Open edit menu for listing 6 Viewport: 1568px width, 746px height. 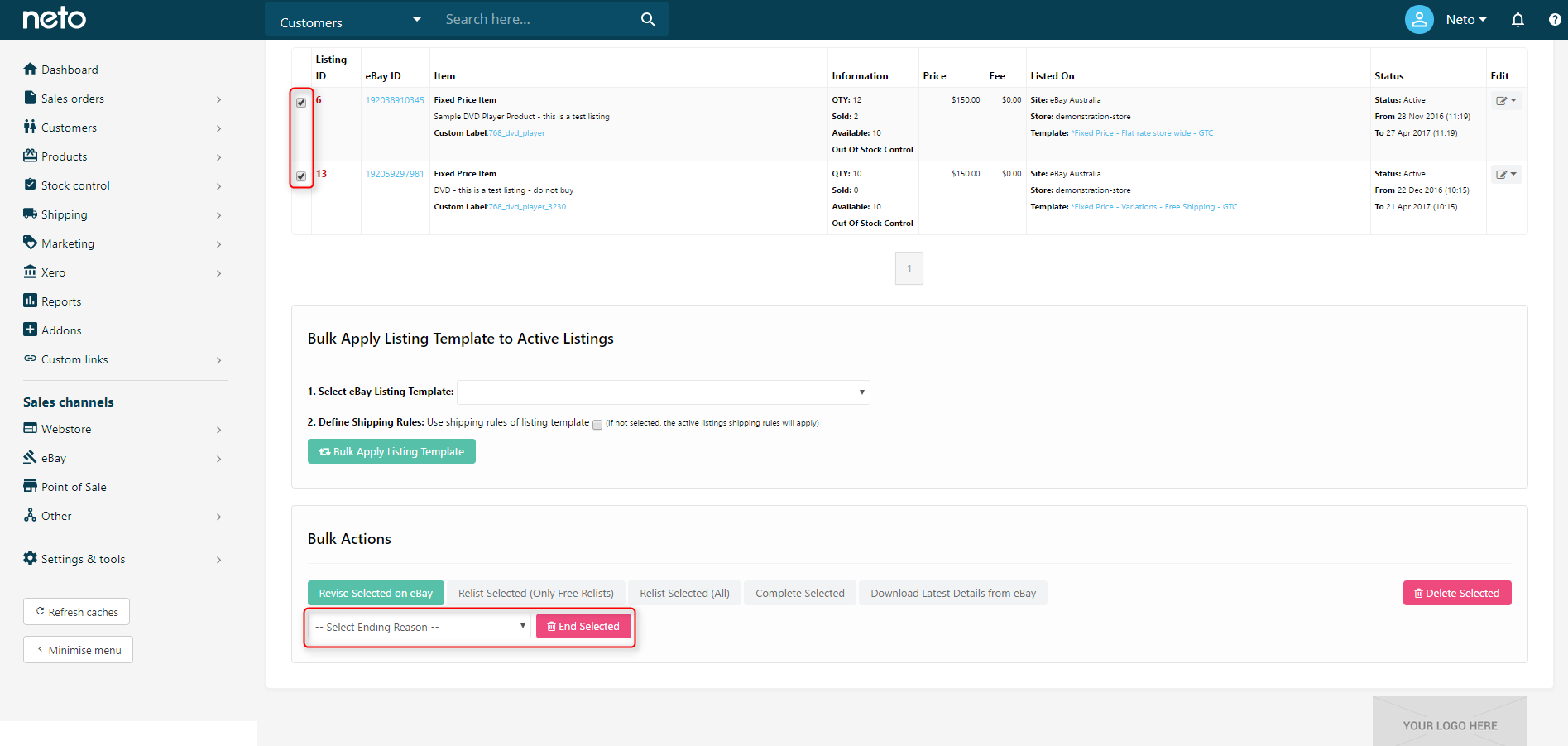point(1506,101)
